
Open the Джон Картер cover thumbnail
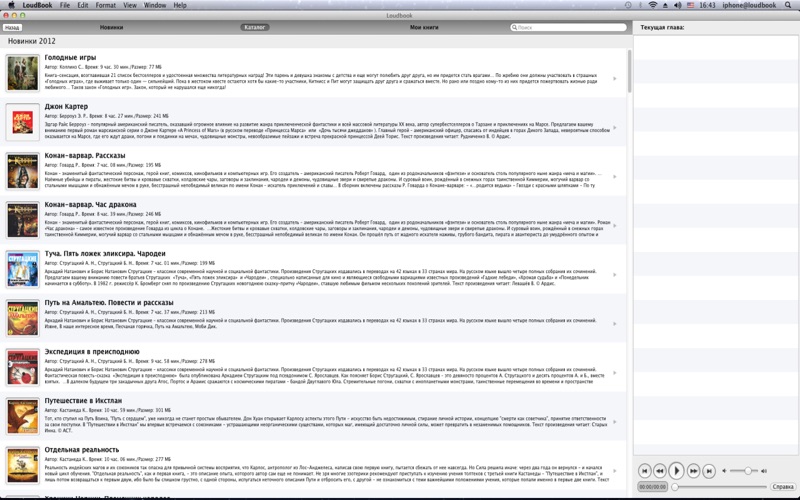click(x=22, y=122)
